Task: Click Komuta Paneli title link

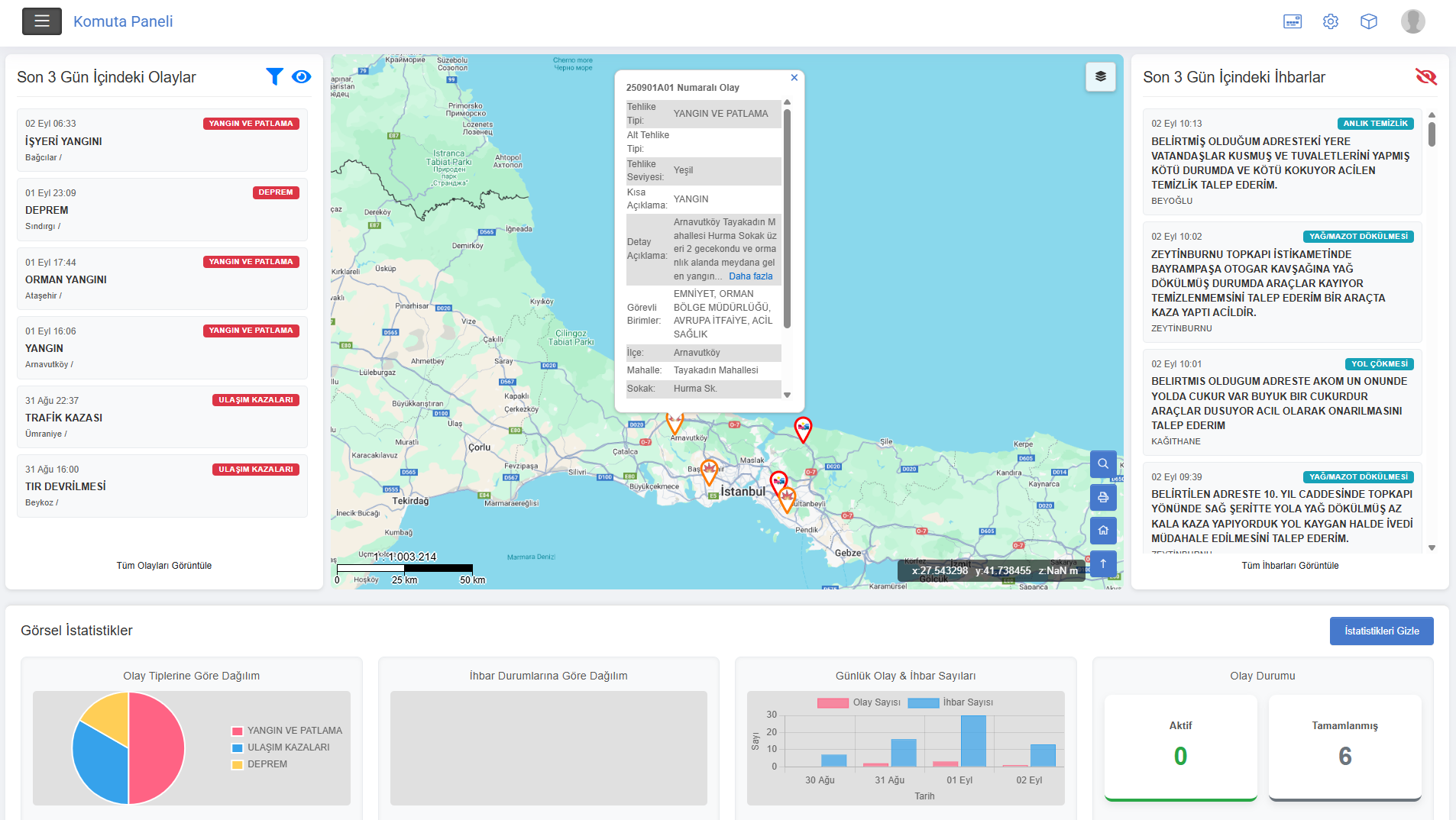Action: tap(123, 21)
